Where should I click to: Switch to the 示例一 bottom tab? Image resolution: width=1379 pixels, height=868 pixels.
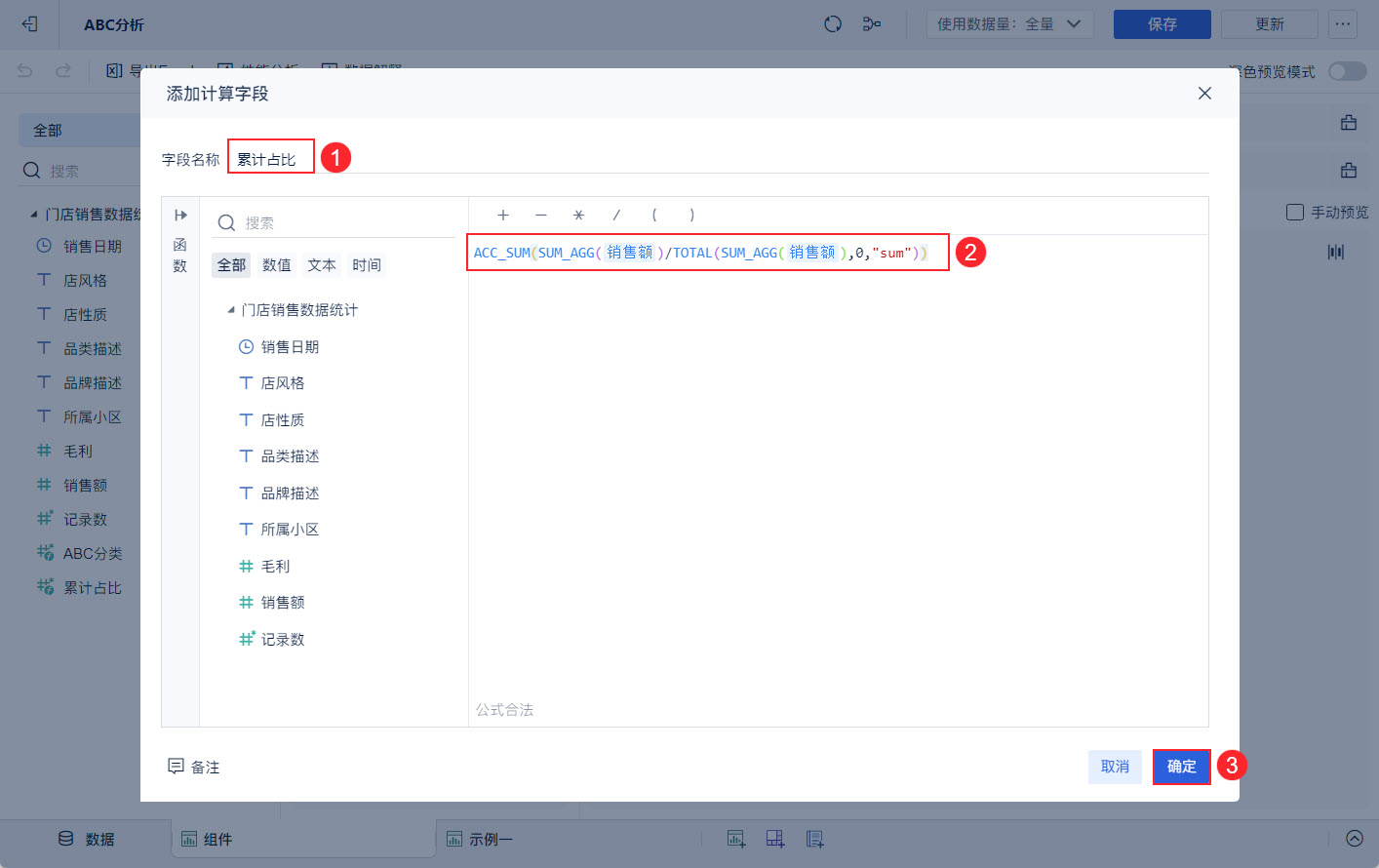pos(480,839)
